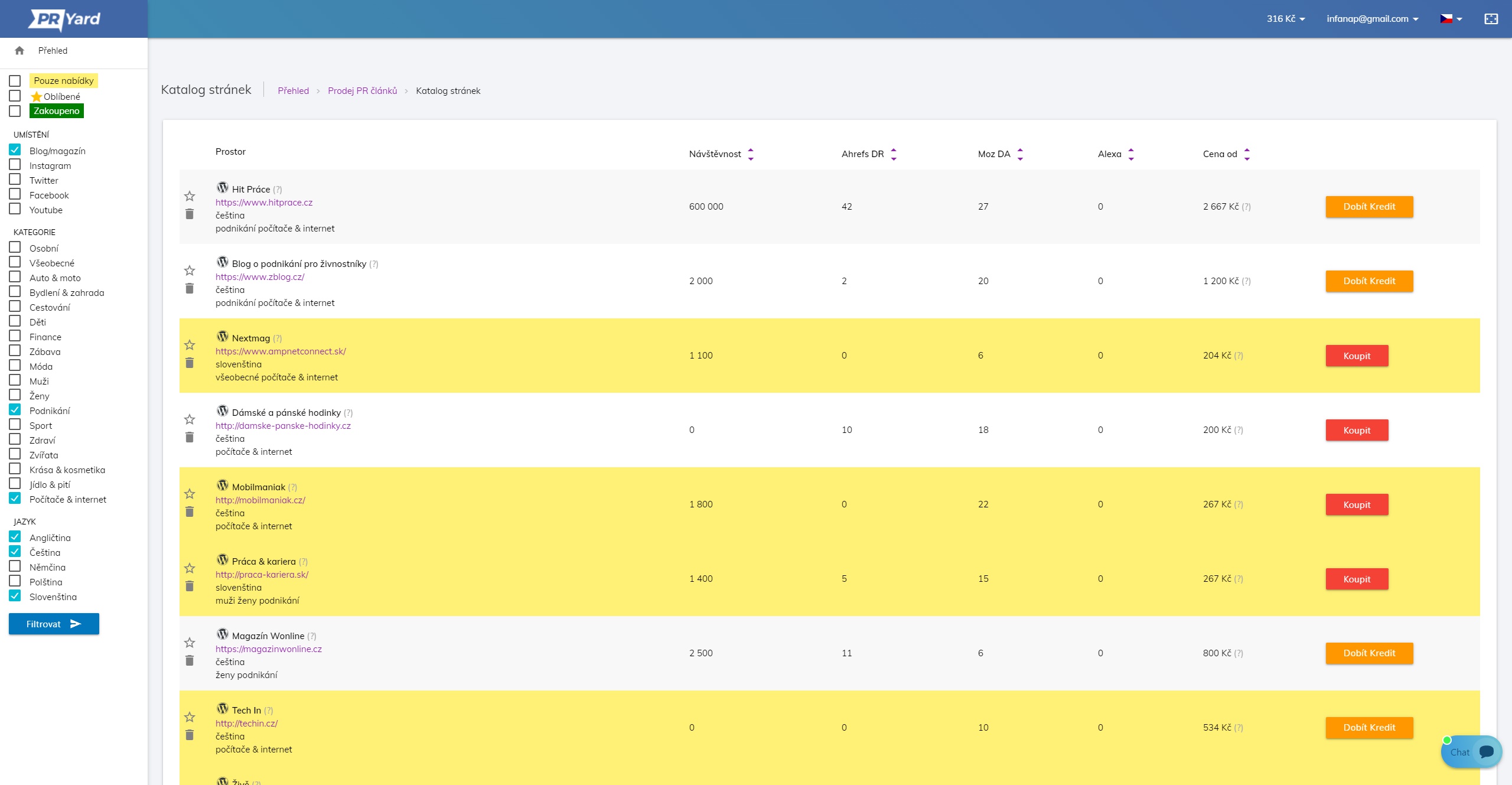This screenshot has height=785, width=1512.
Task: Toggle fullscreen icon in top bar
Action: tap(1491, 19)
